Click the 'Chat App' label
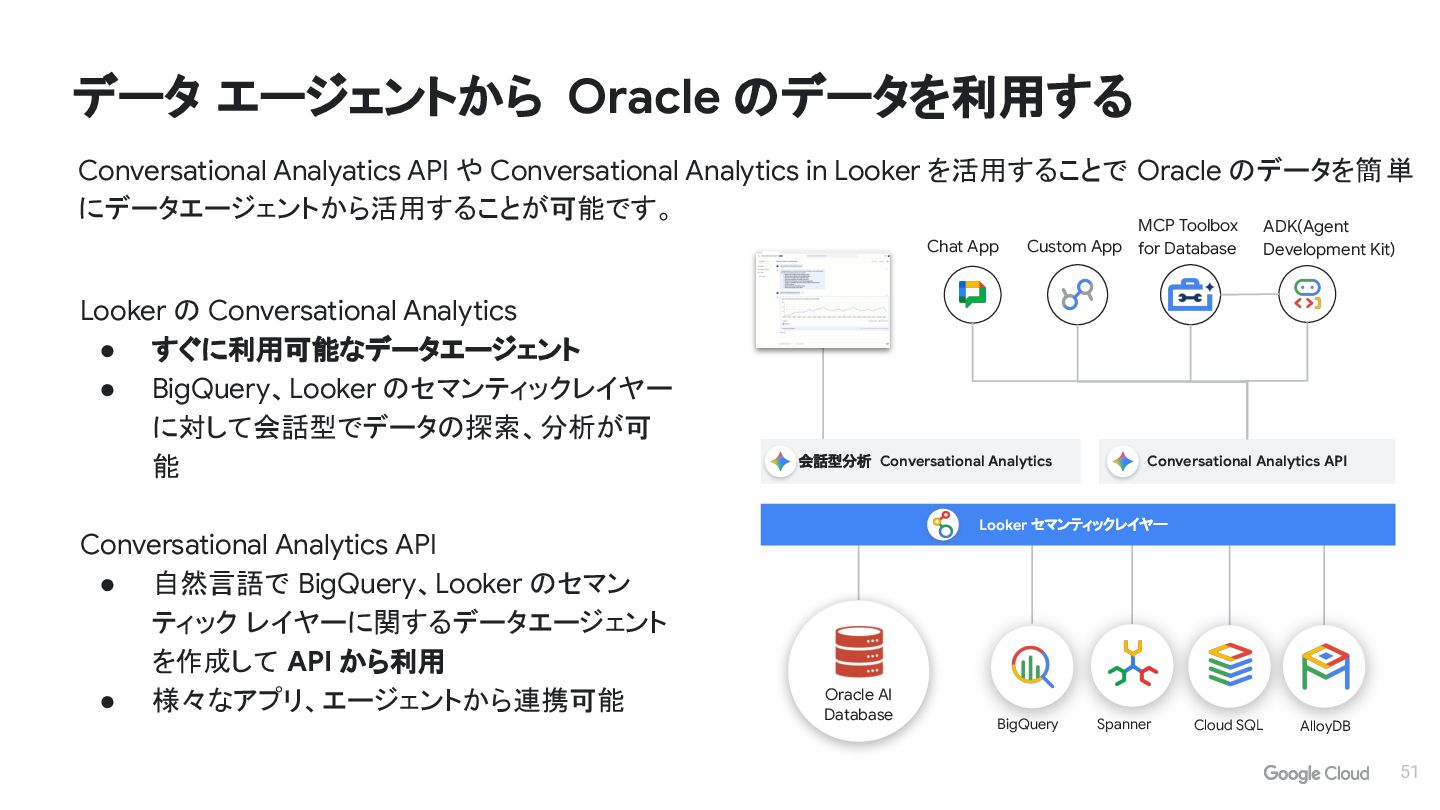This screenshot has width=1440, height=810. tap(963, 246)
